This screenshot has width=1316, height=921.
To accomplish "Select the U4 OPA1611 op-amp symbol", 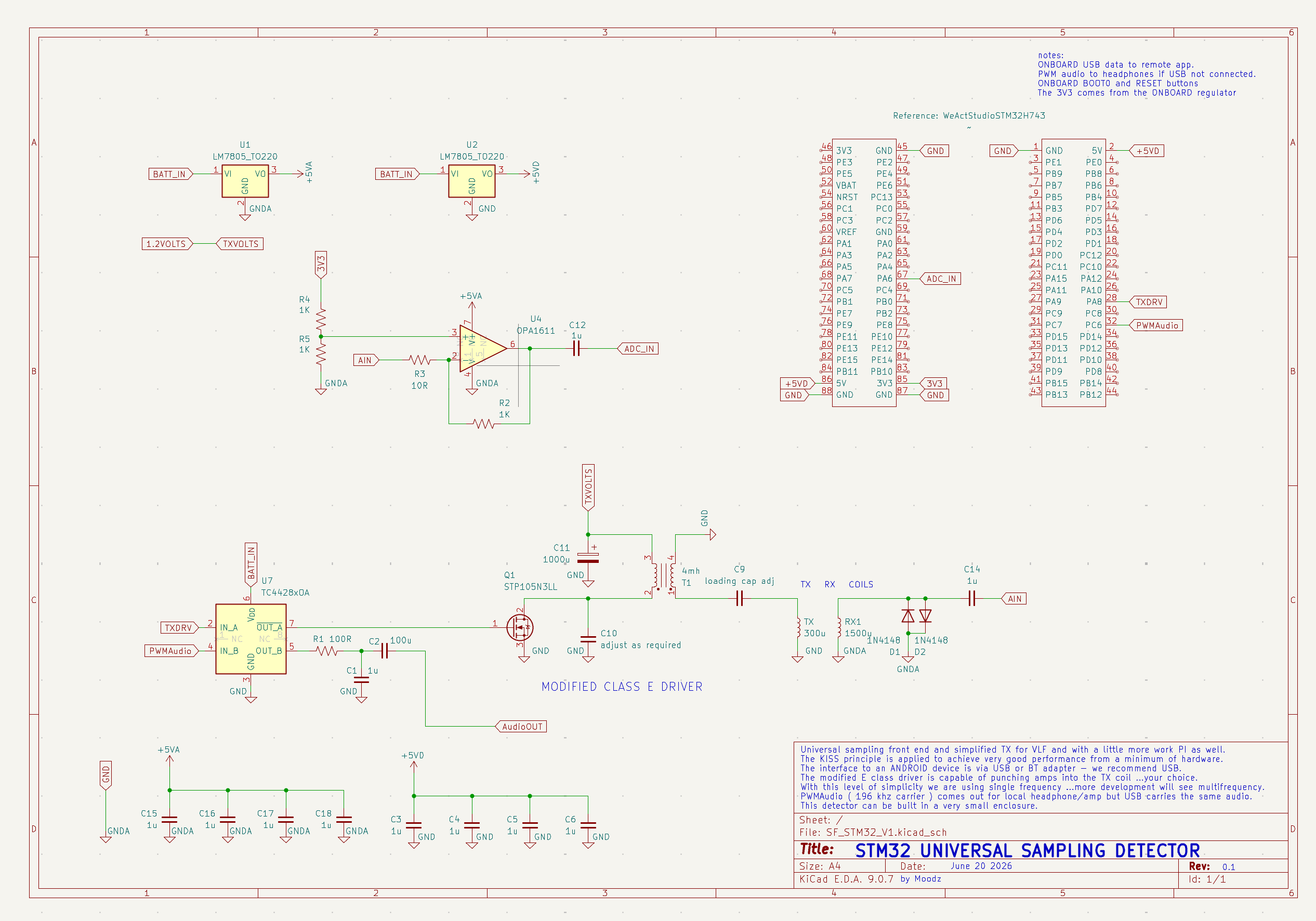I will click(x=483, y=348).
